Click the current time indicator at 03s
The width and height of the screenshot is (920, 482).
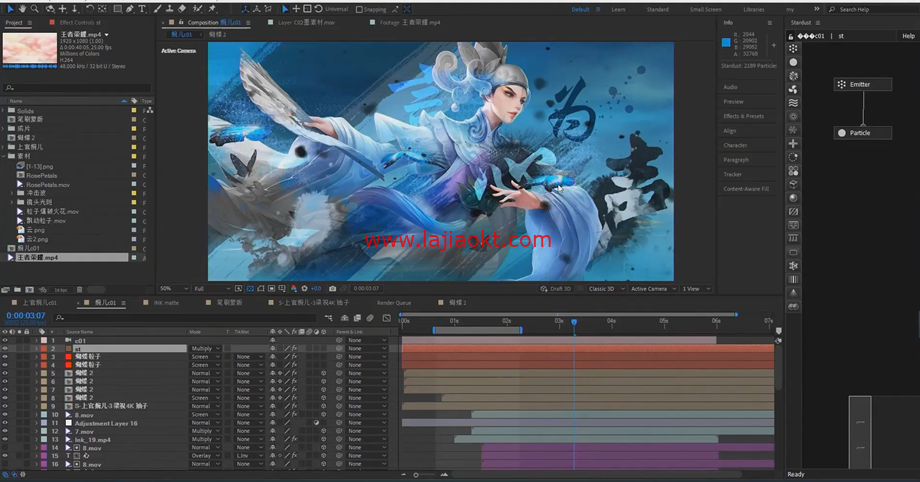pyautogui.click(x=574, y=321)
